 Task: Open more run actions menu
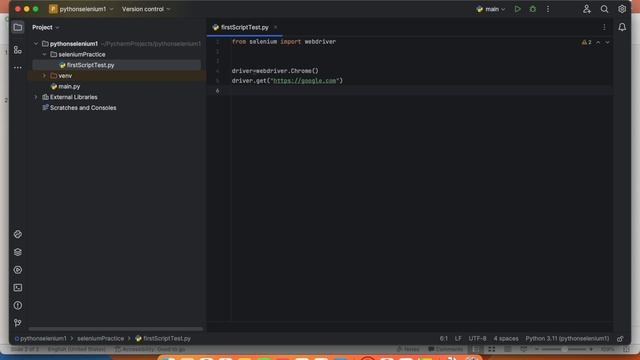548,9
